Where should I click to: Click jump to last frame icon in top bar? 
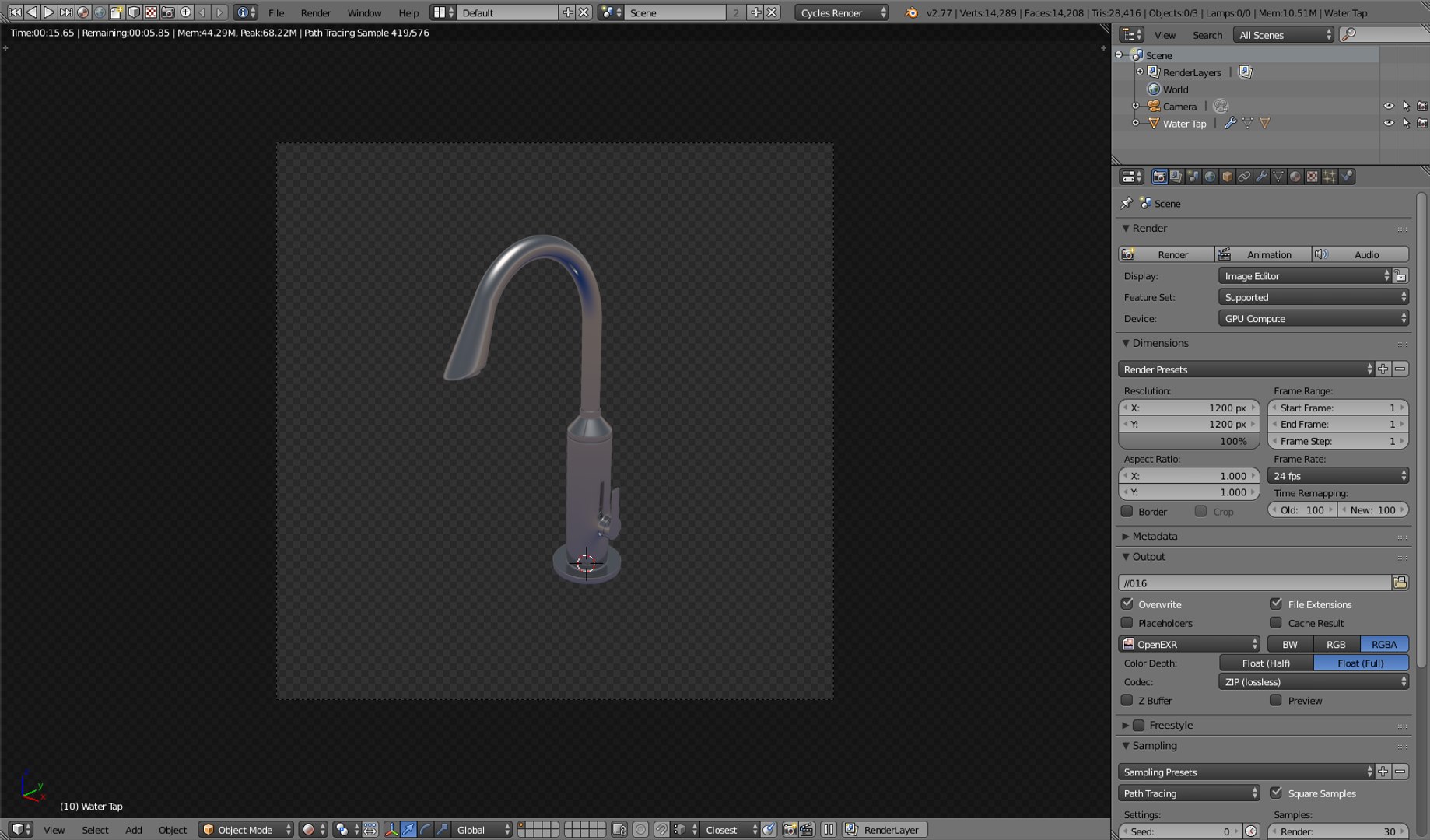[66, 12]
